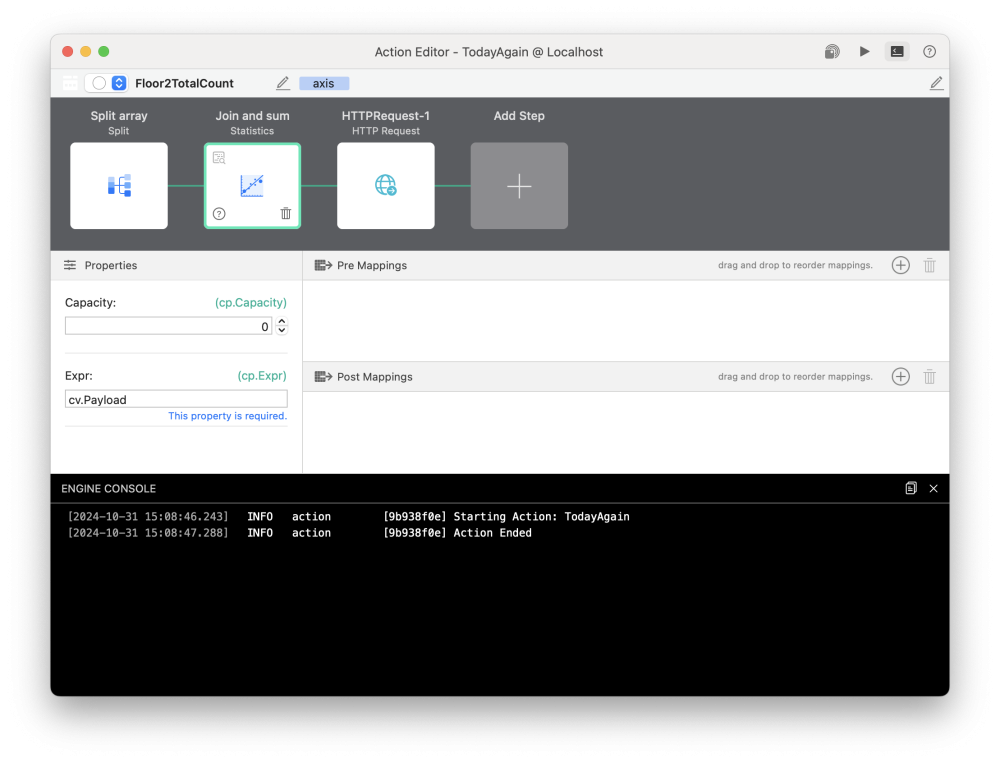Select the Split array step tile

119,186
